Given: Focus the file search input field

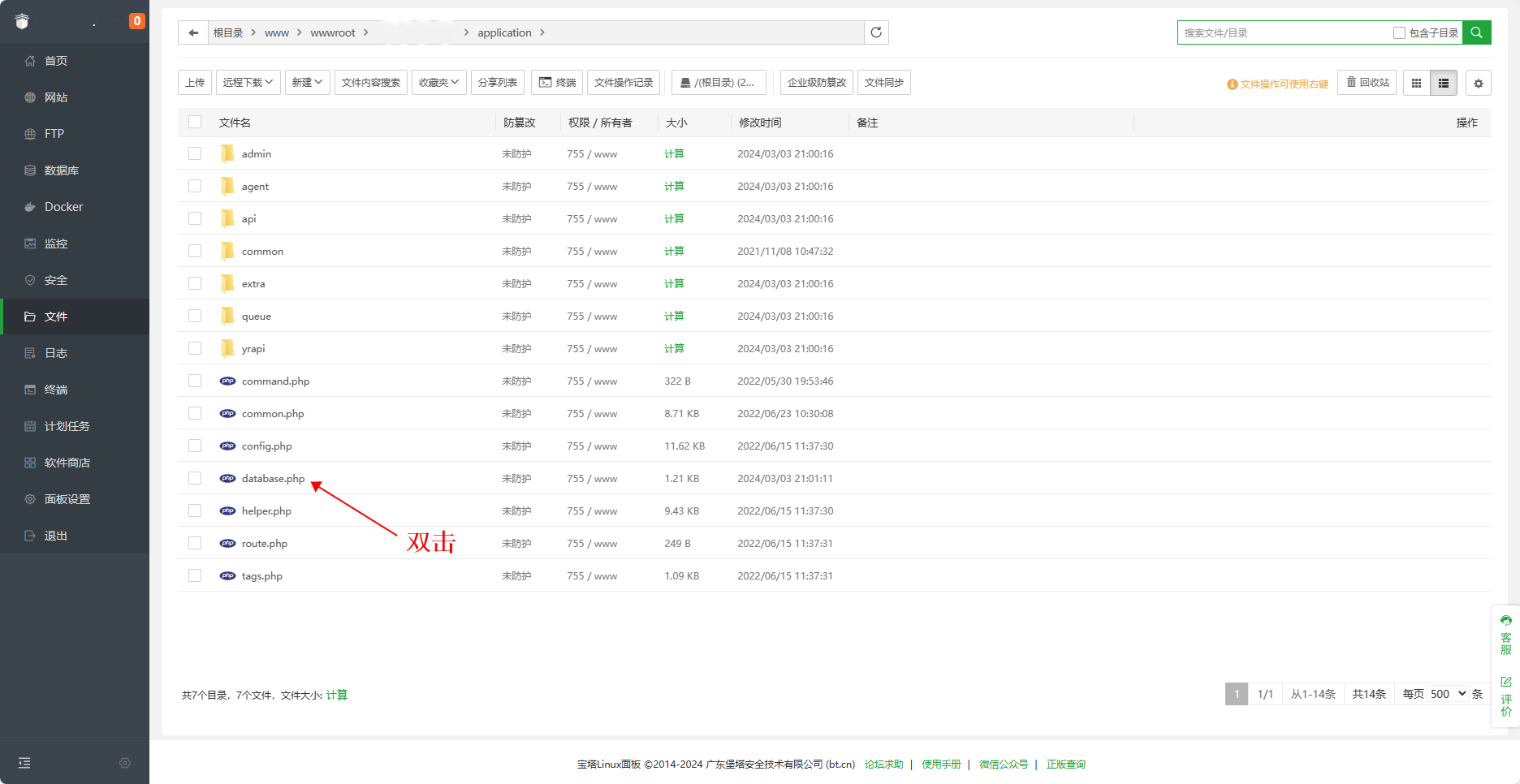Looking at the screenshot, I should pyautogui.click(x=1283, y=32).
